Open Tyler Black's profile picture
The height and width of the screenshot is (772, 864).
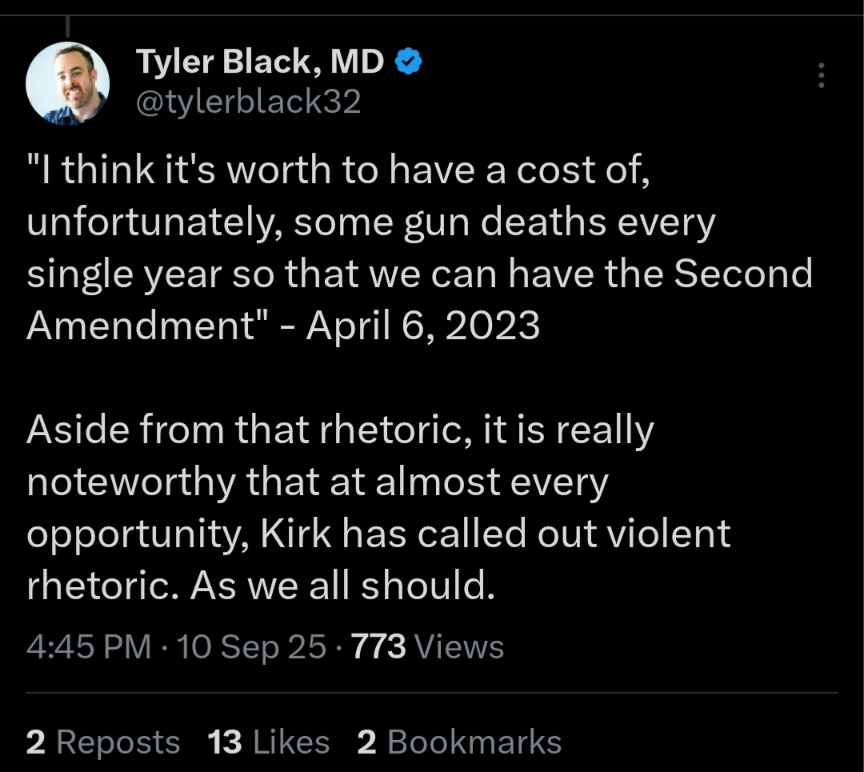67,83
